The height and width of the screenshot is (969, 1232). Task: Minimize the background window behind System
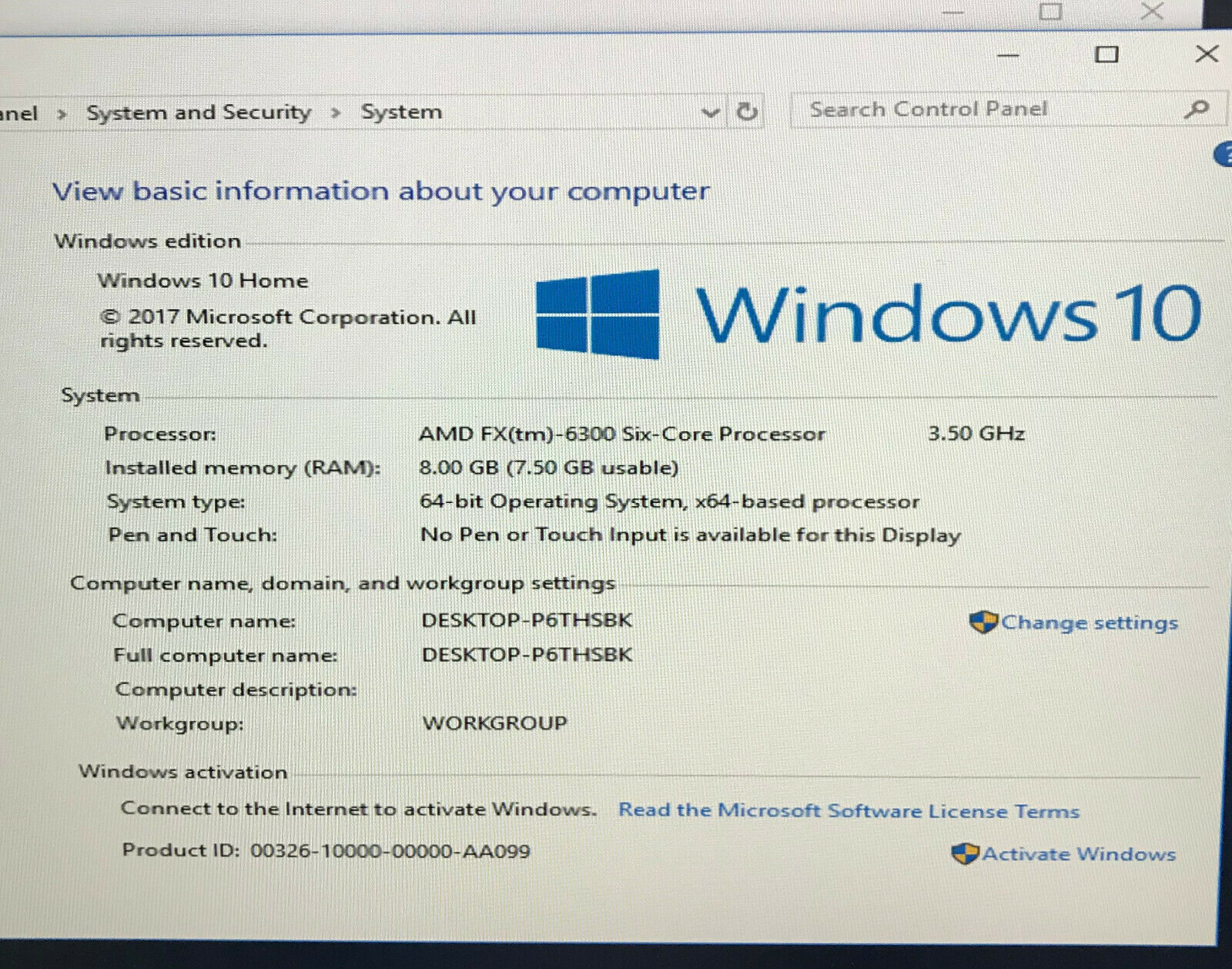pos(953,12)
